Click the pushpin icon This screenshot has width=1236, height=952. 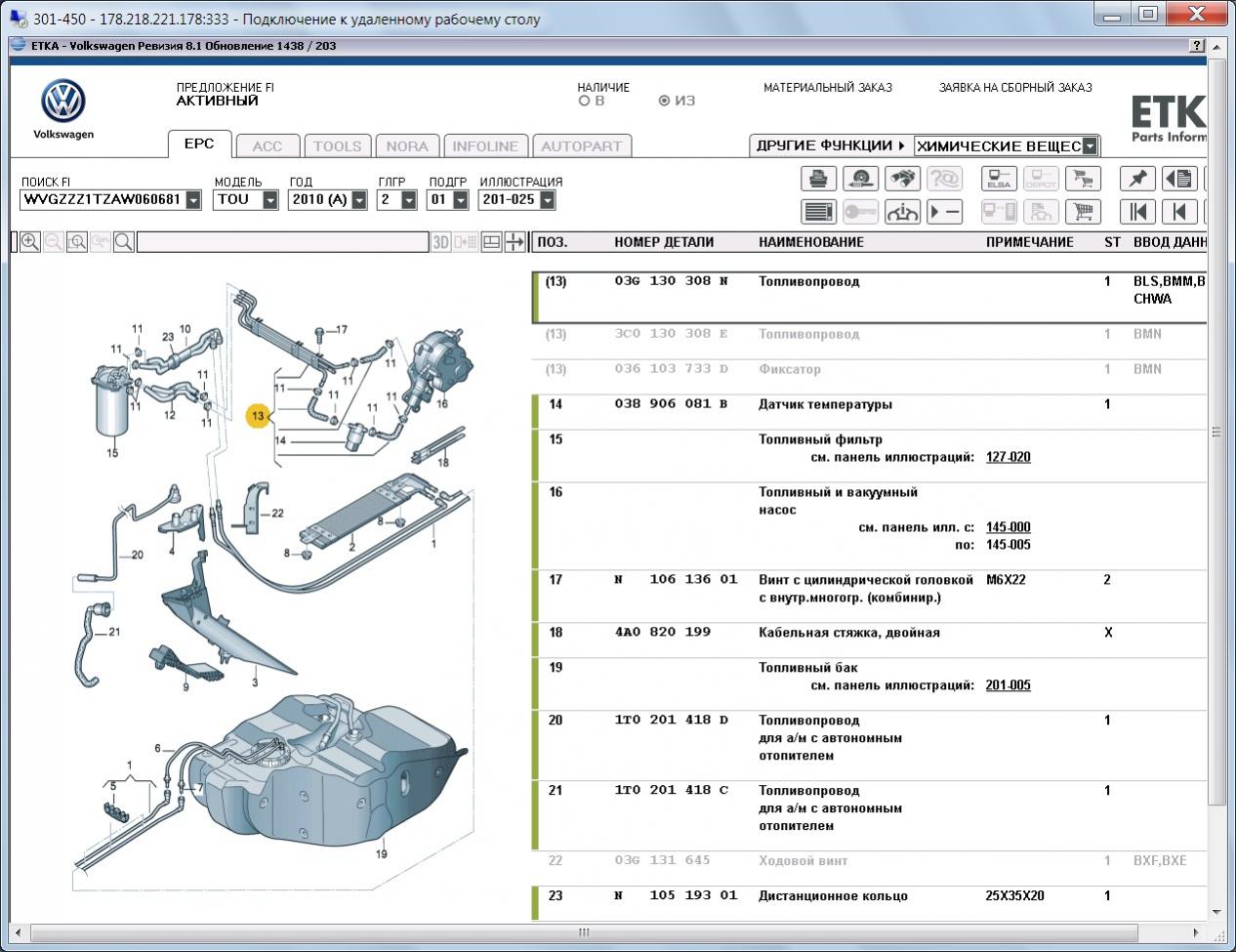(1137, 179)
